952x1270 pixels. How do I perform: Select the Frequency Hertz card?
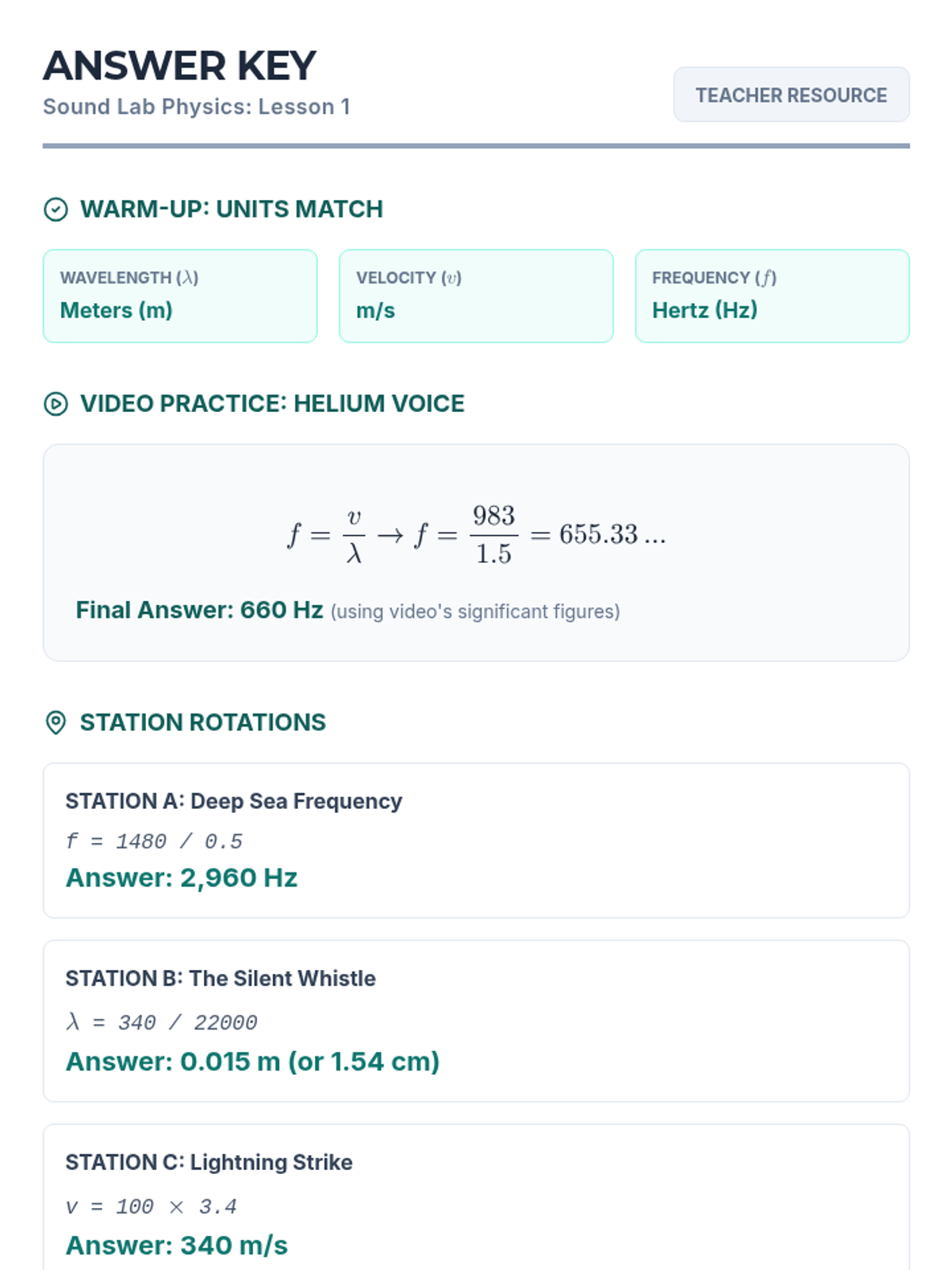(772, 296)
